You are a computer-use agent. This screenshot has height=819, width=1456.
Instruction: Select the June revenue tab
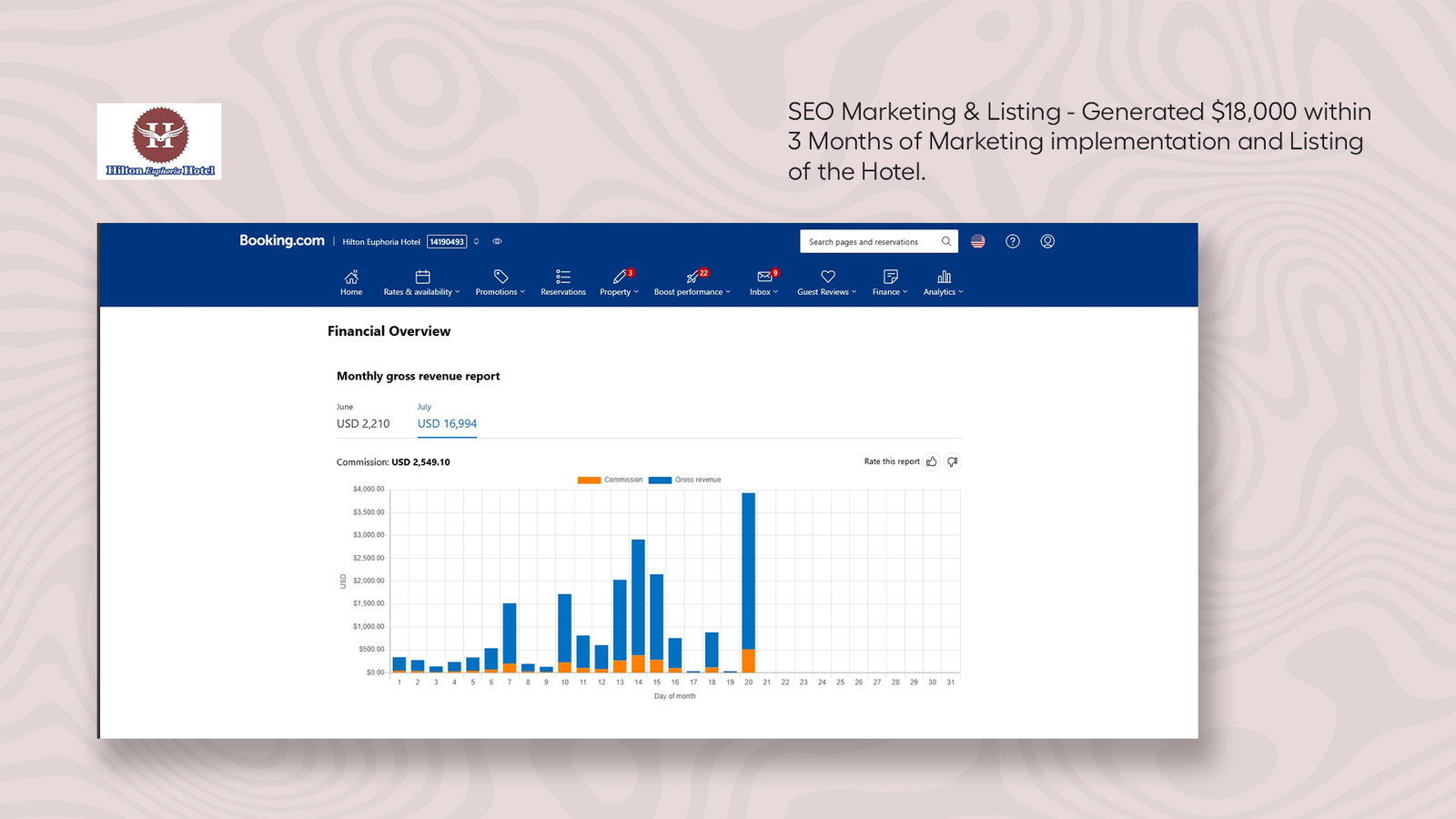[363, 417]
